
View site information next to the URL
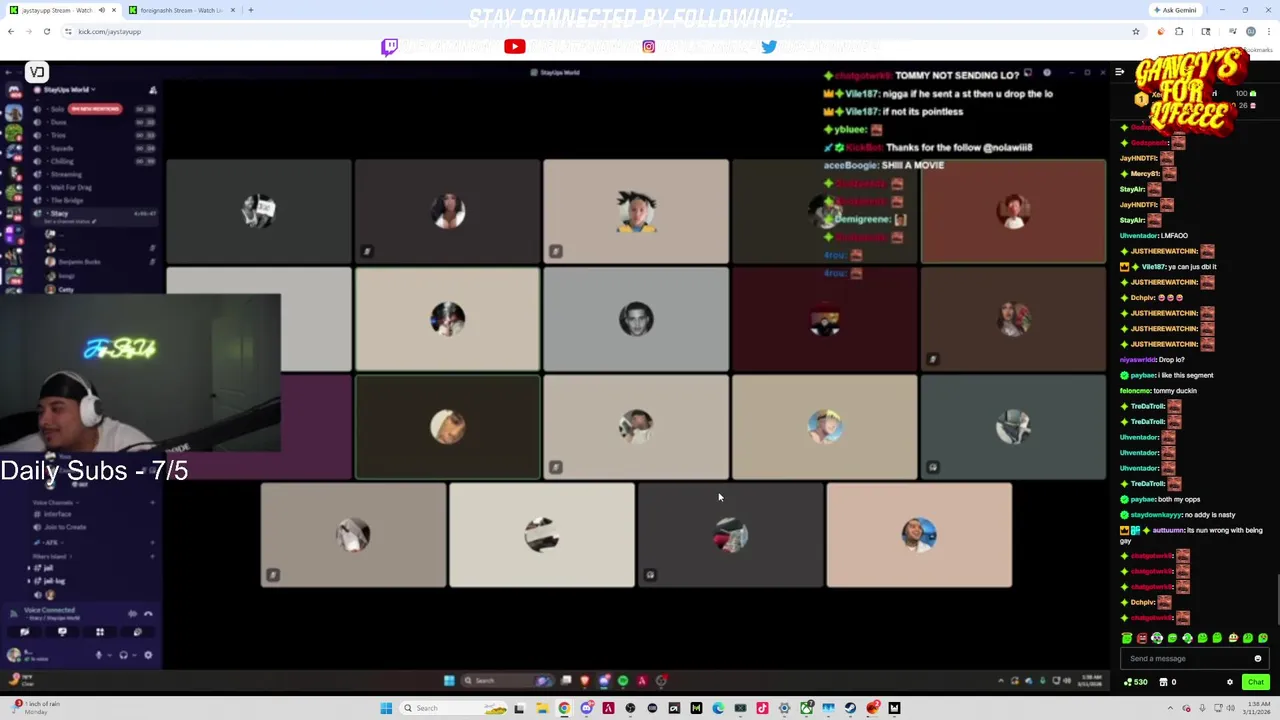coord(68,31)
